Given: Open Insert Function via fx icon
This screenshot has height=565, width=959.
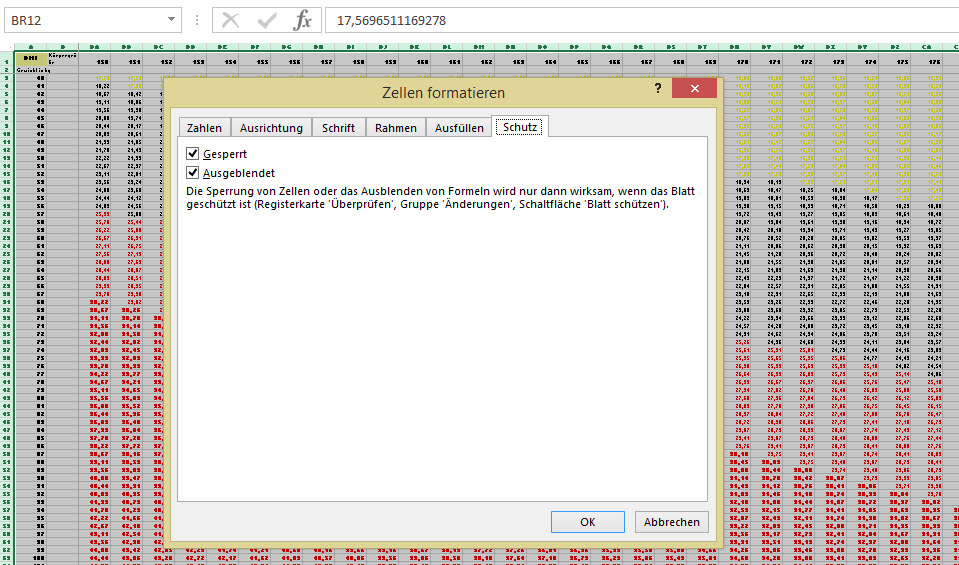Looking at the screenshot, I should (x=302, y=20).
